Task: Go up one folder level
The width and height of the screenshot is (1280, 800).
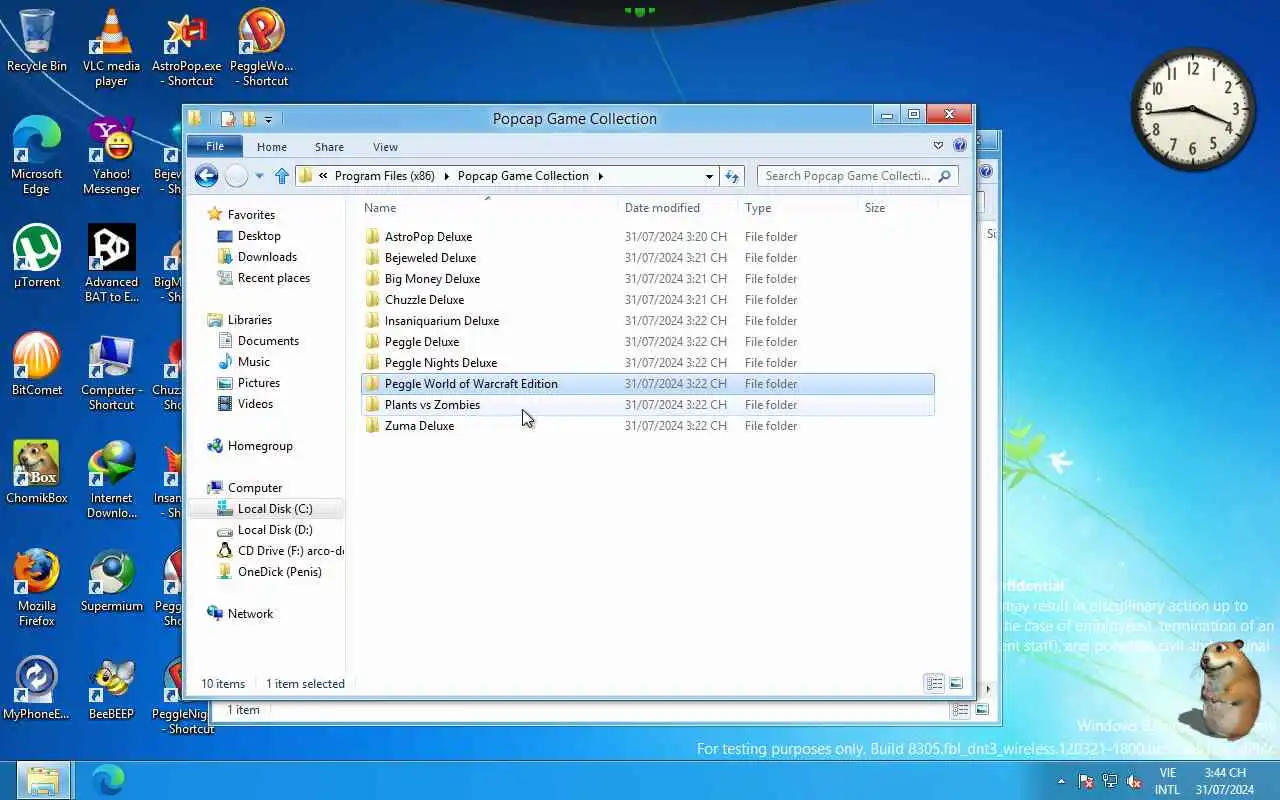Action: (282, 176)
